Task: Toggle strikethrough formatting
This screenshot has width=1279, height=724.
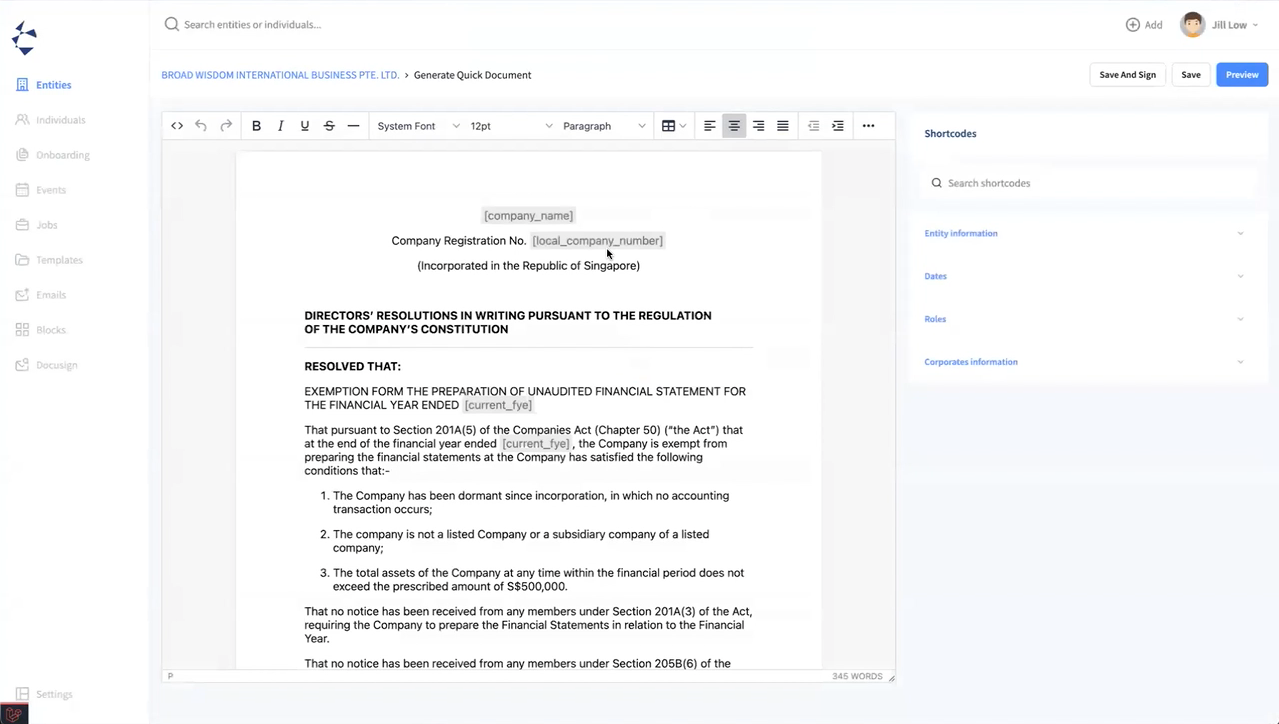Action: point(329,126)
